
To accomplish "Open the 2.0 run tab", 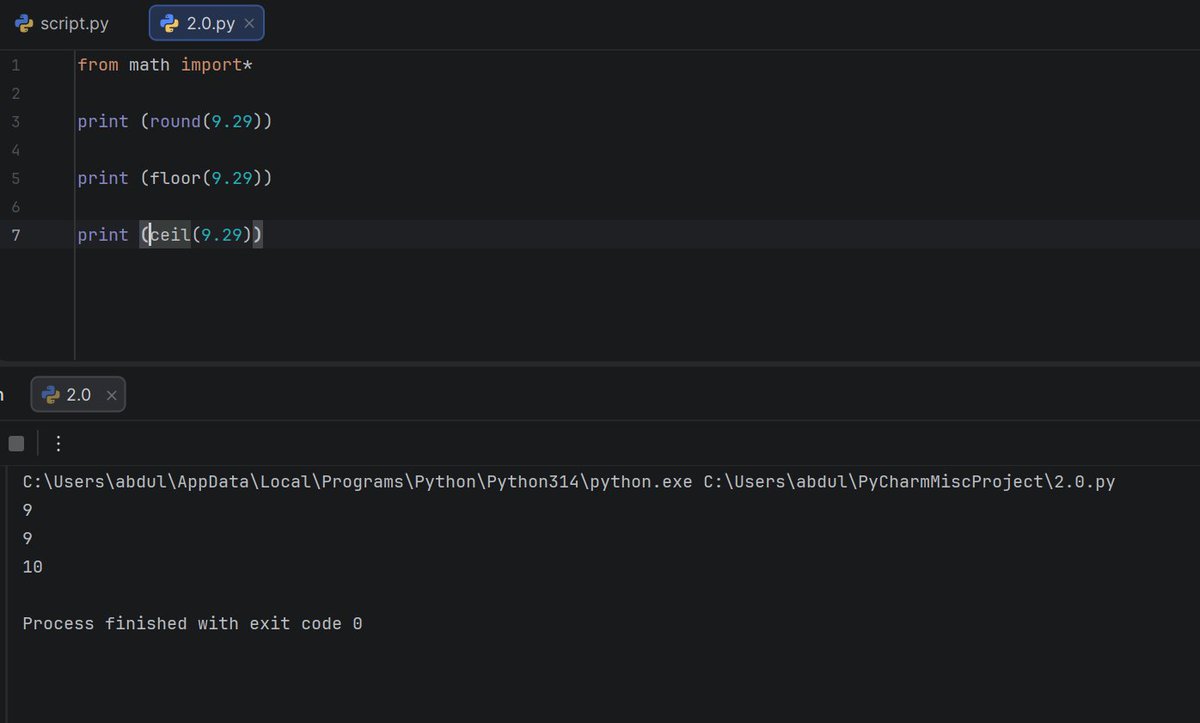I will click(78, 395).
